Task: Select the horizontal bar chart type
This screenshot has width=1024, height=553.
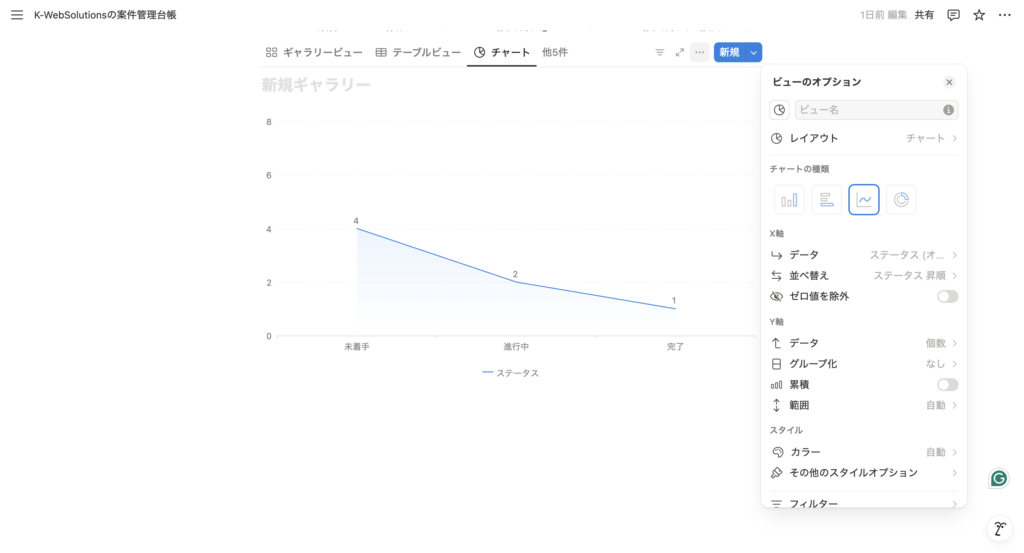Action: pos(826,200)
